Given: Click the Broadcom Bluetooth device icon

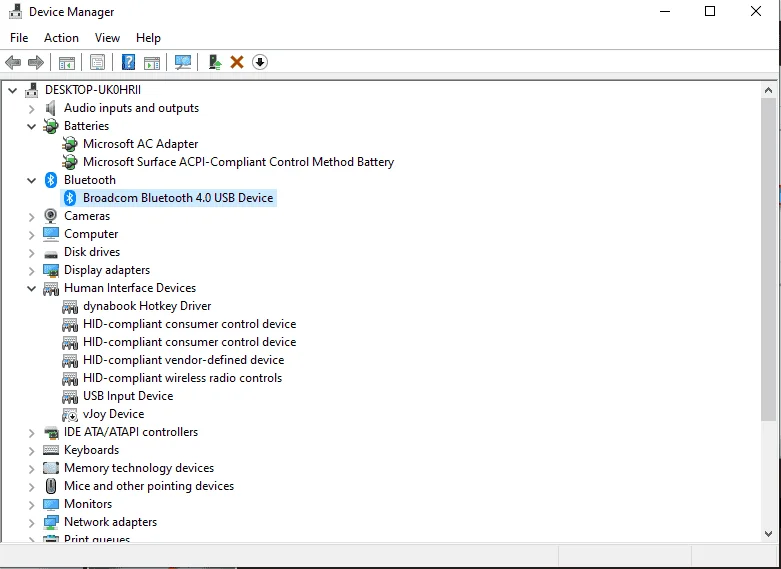Looking at the screenshot, I should click(70, 198).
